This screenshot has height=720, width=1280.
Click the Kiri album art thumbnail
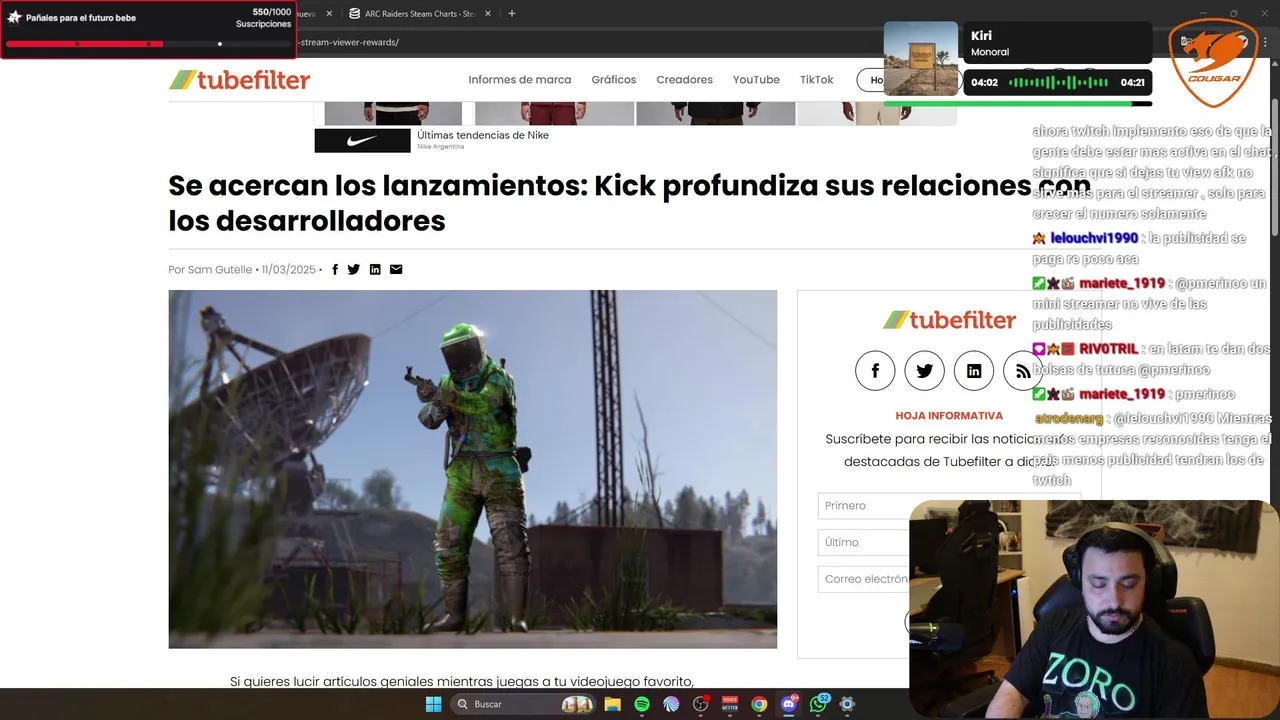[x=921, y=59]
